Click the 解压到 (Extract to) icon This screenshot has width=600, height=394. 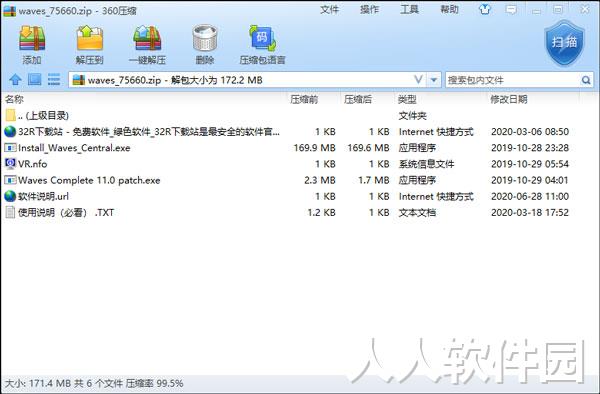click(x=90, y=39)
